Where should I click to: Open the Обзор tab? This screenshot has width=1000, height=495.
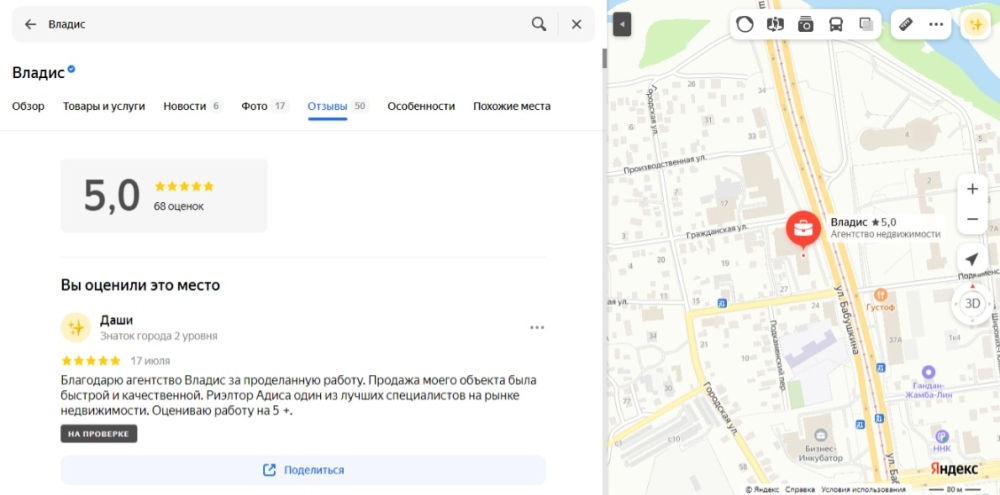pyautogui.click(x=28, y=107)
